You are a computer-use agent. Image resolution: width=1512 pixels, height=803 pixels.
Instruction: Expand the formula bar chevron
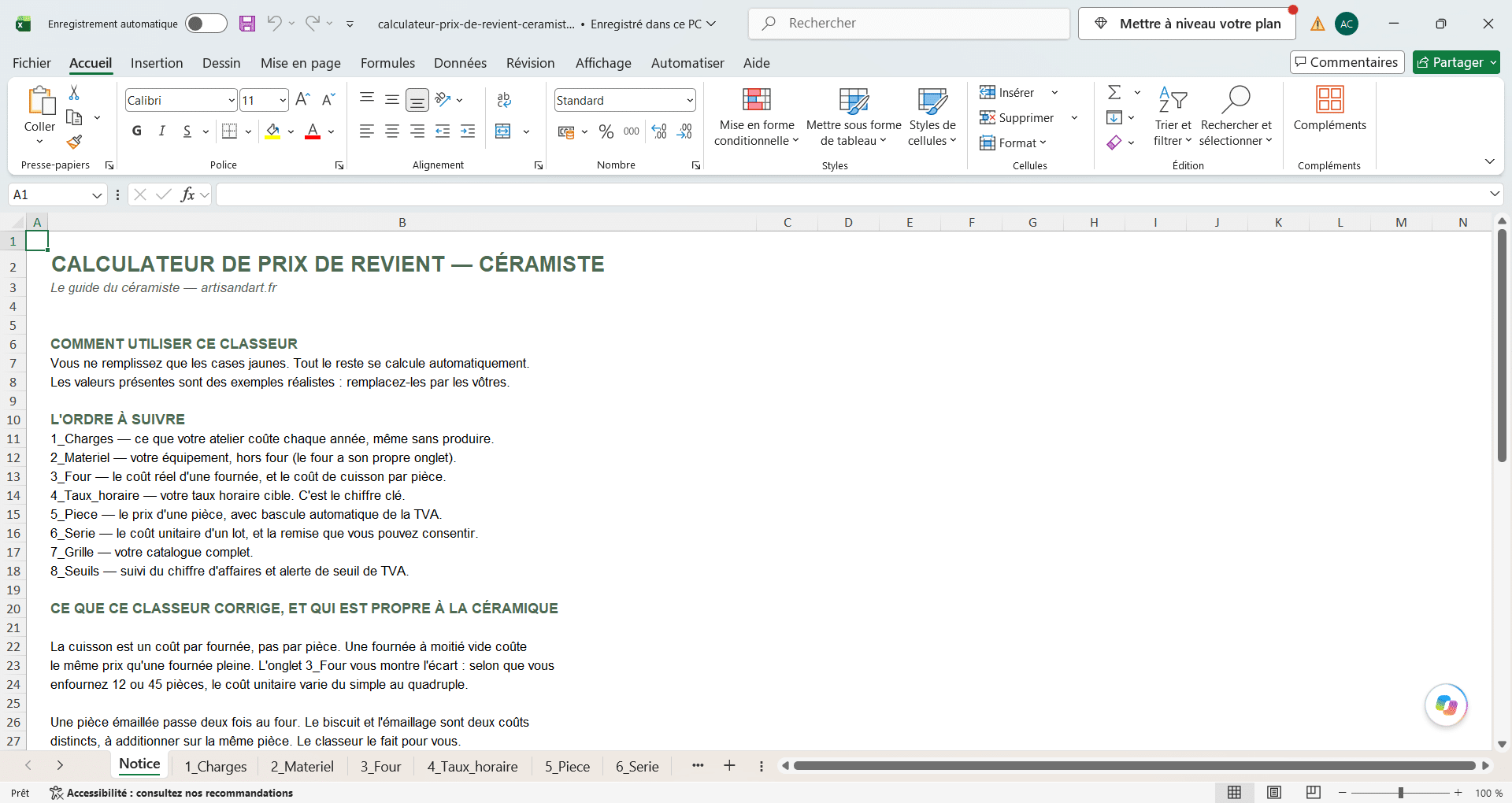[x=1495, y=194]
